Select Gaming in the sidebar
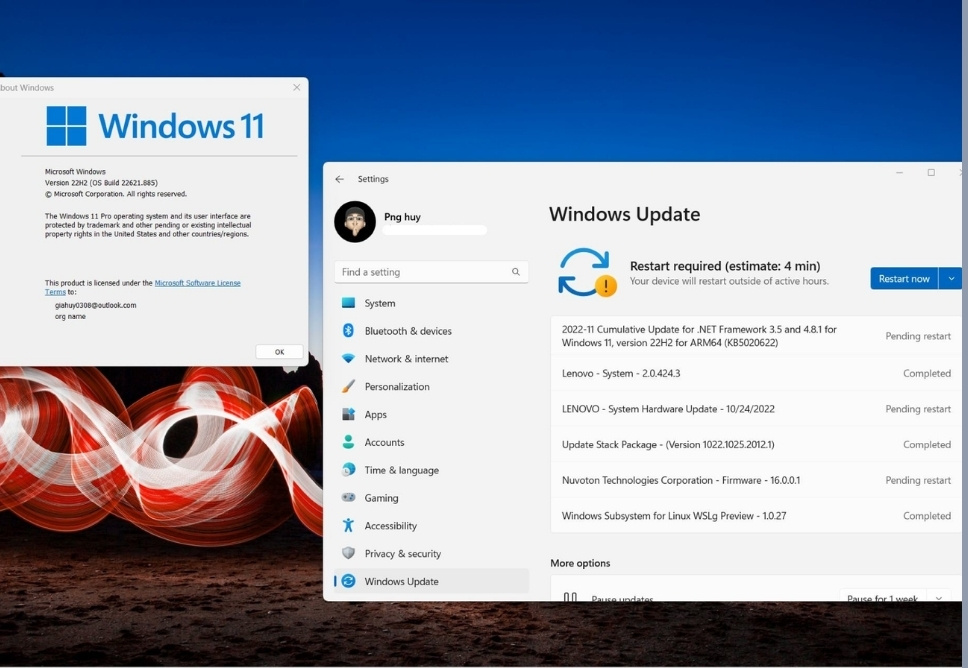Image resolution: width=968 pixels, height=668 pixels. point(431,498)
